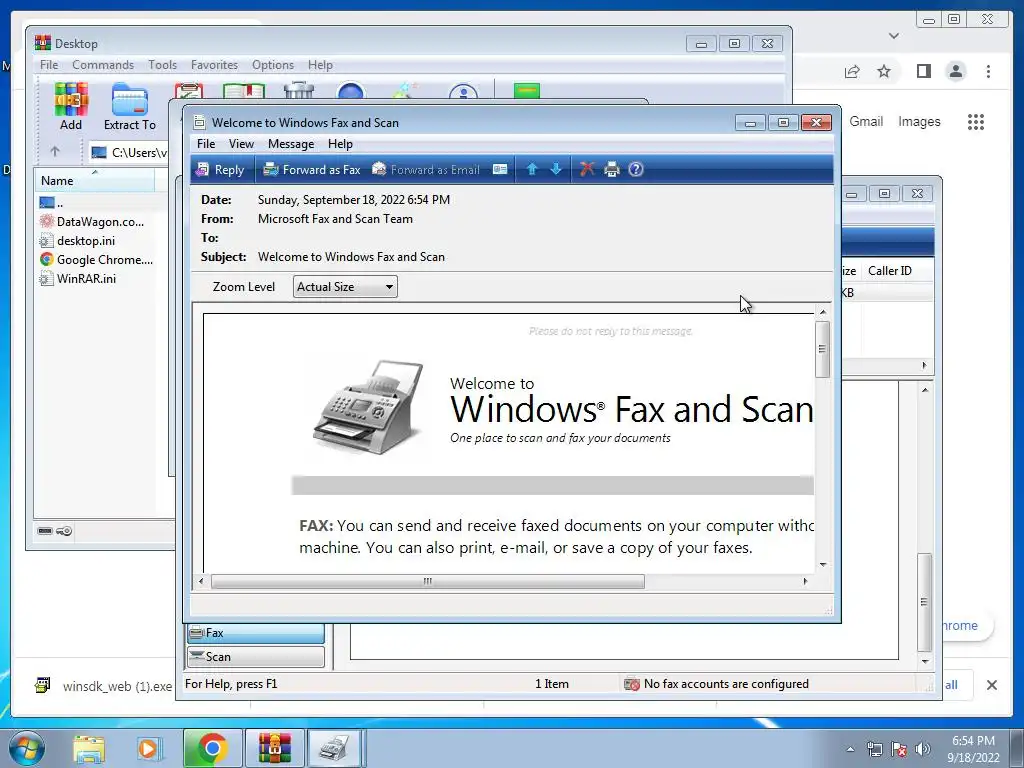
Task: Open View menu in Fax and Scan message window
Action: click(241, 144)
